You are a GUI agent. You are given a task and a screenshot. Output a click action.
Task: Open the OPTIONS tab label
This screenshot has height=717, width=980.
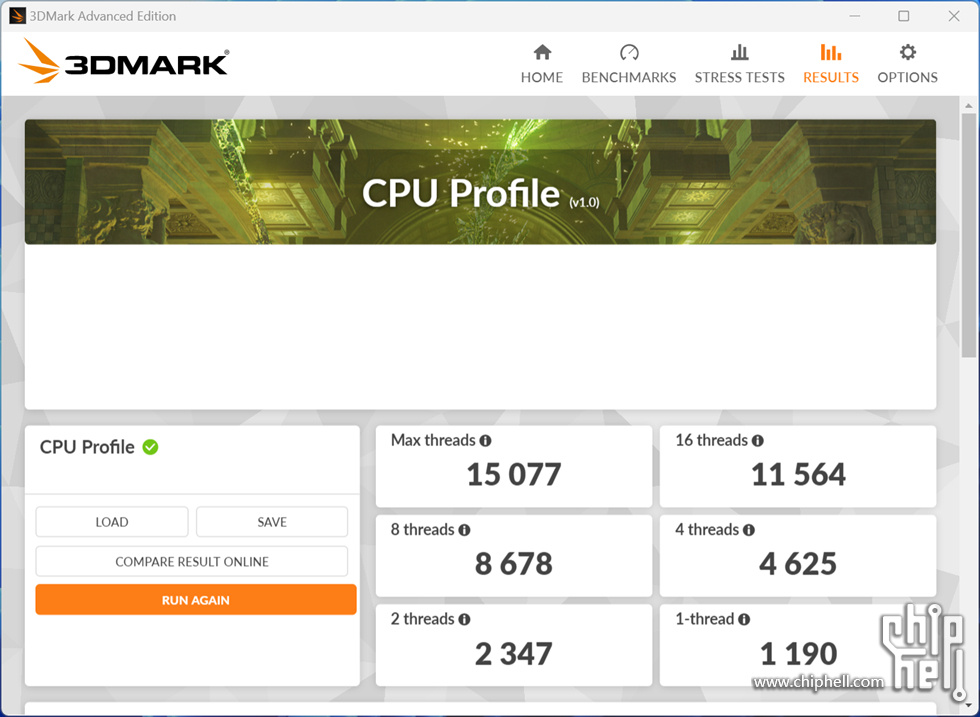[x=908, y=77]
